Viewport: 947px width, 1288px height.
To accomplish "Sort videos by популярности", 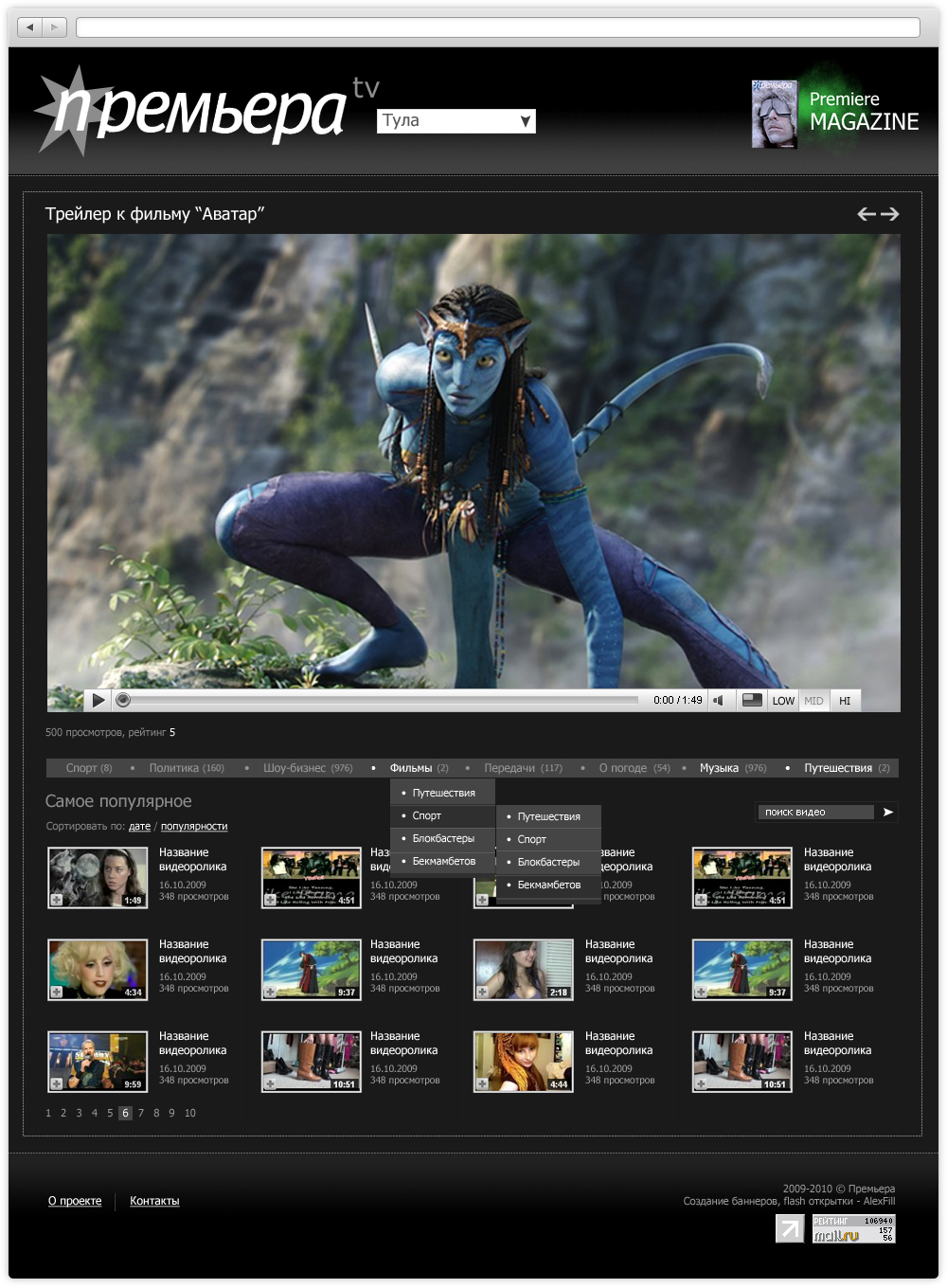I will coord(194,827).
